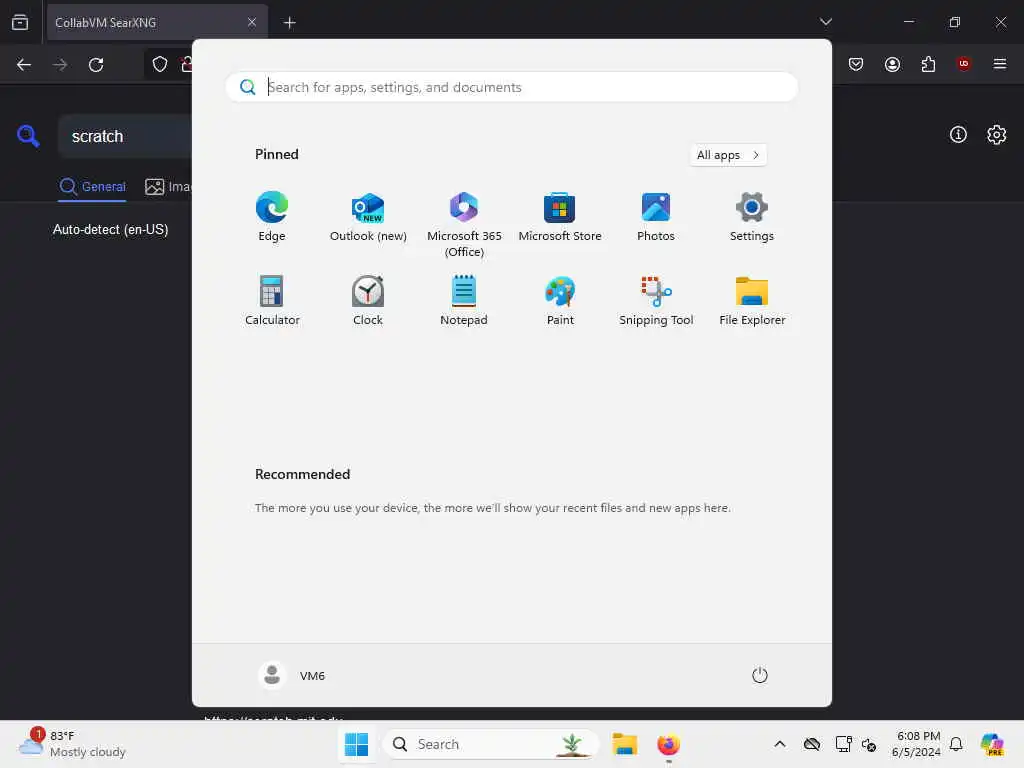The height and width of the screenshot is (768, 1024).
Task: Click the Start menu power button
Action: (x=760, y=675)
